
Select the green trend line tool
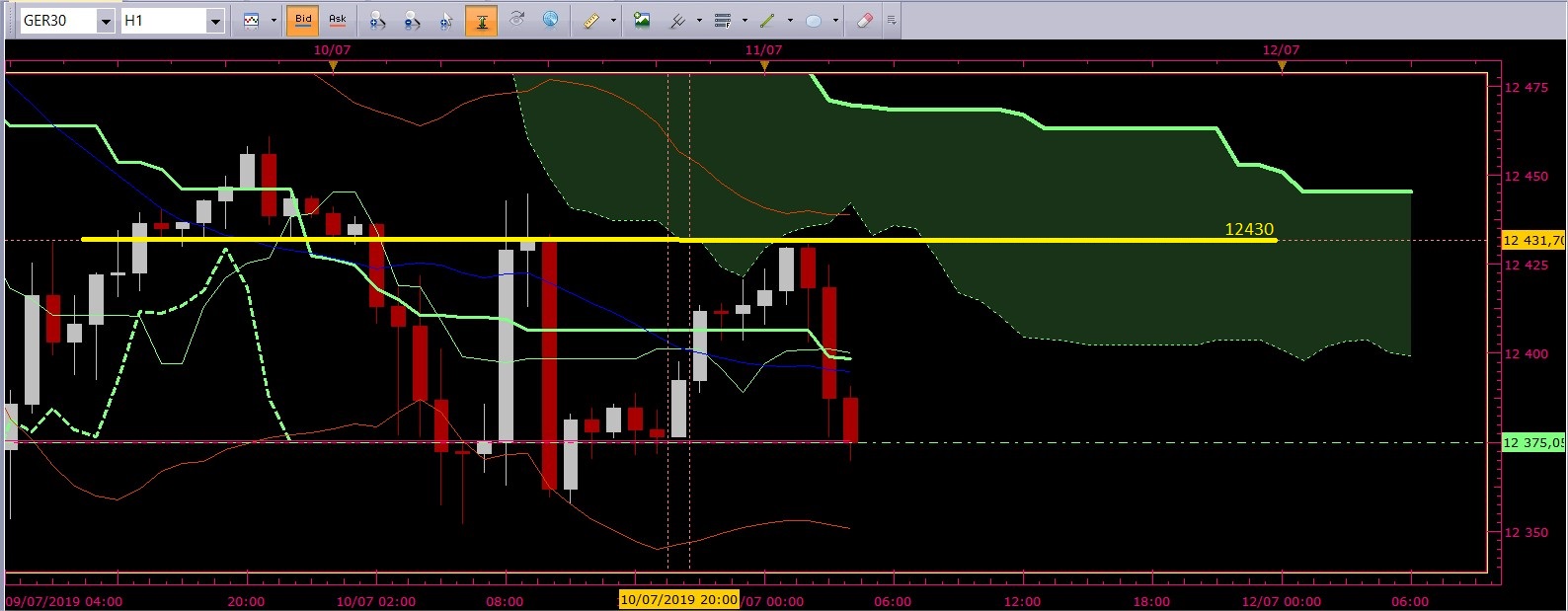tap(767, 20)
